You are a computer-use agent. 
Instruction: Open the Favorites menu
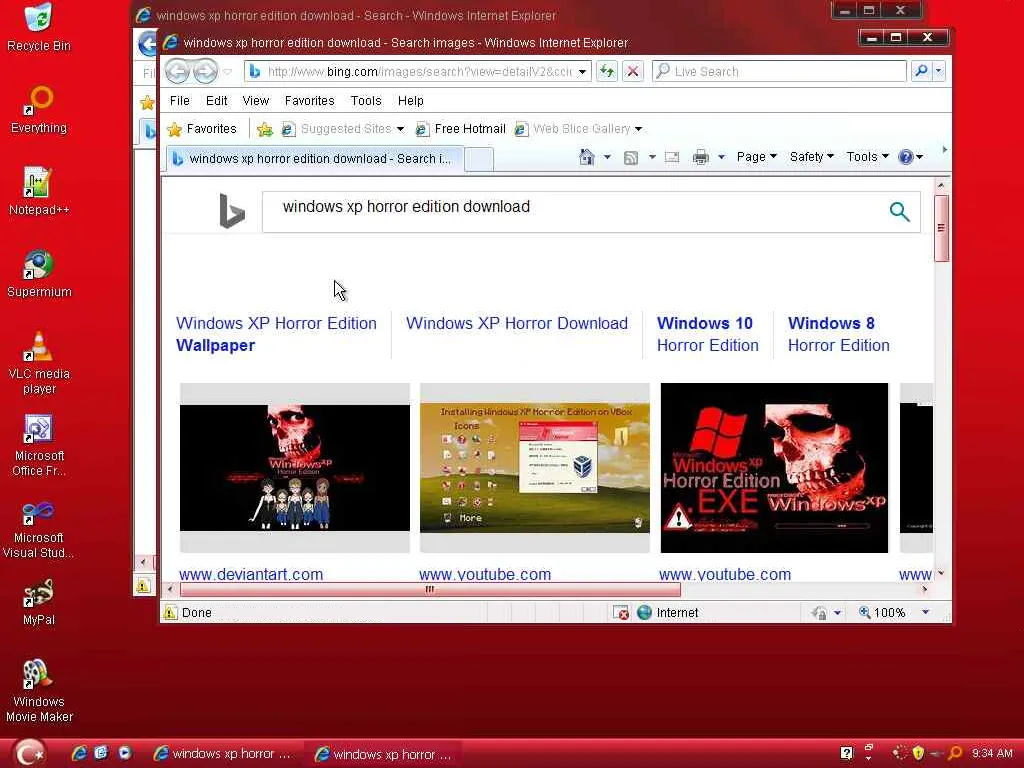(310, 101)
